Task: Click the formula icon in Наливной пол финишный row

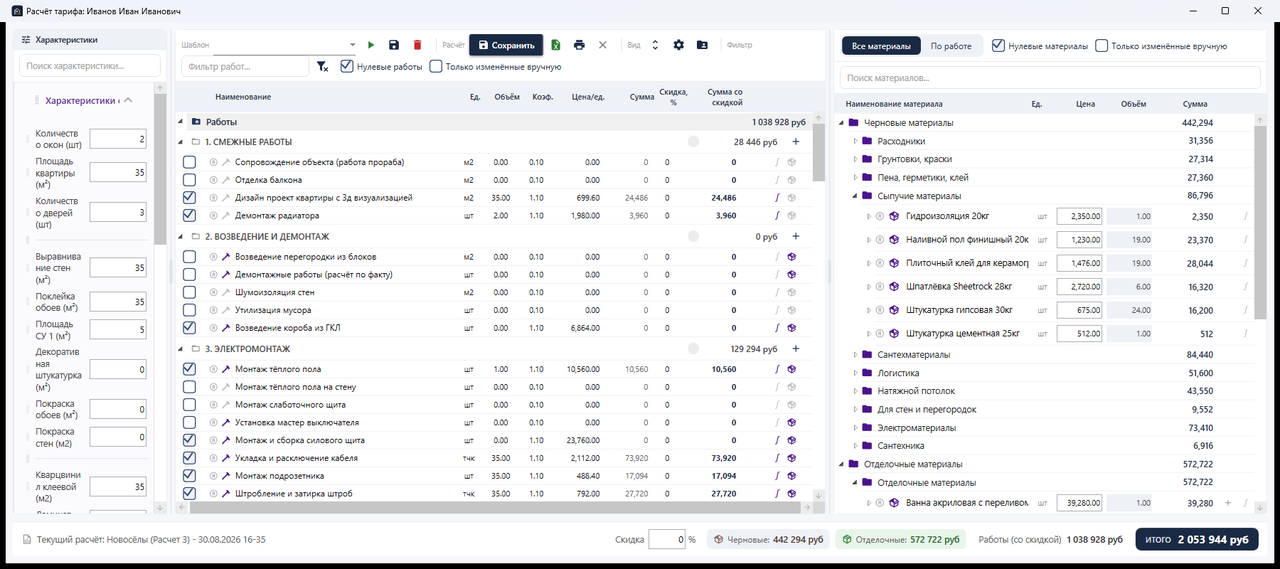Action: coord(1246,240)
